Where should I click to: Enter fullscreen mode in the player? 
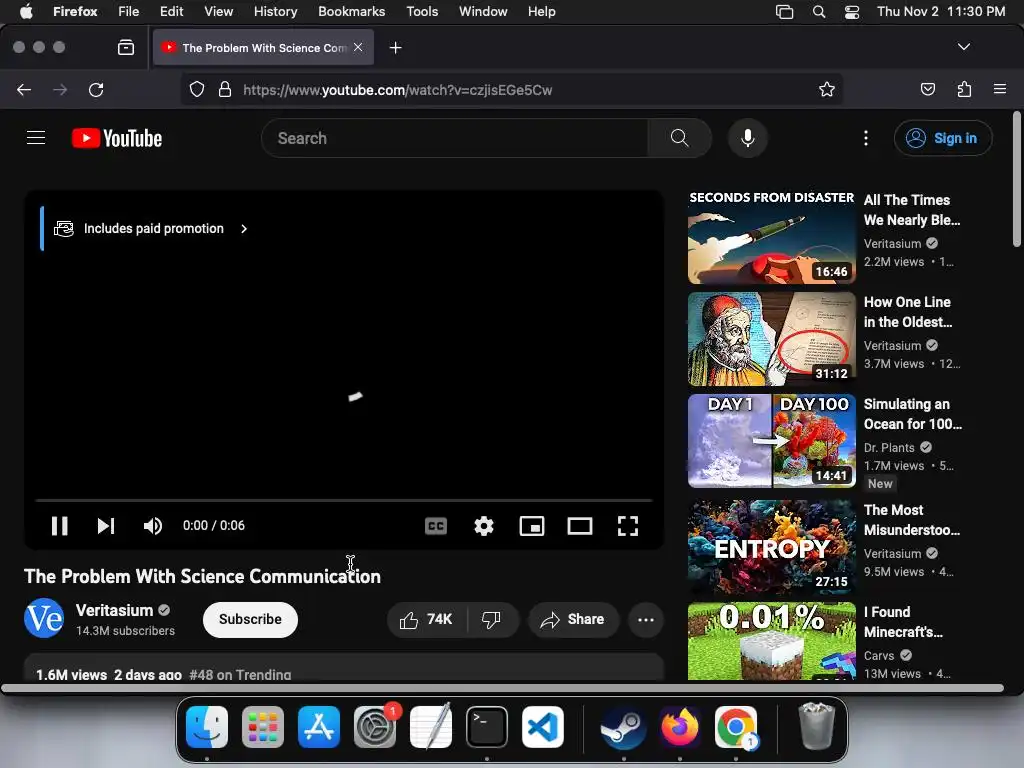click(x=628, y=526)
